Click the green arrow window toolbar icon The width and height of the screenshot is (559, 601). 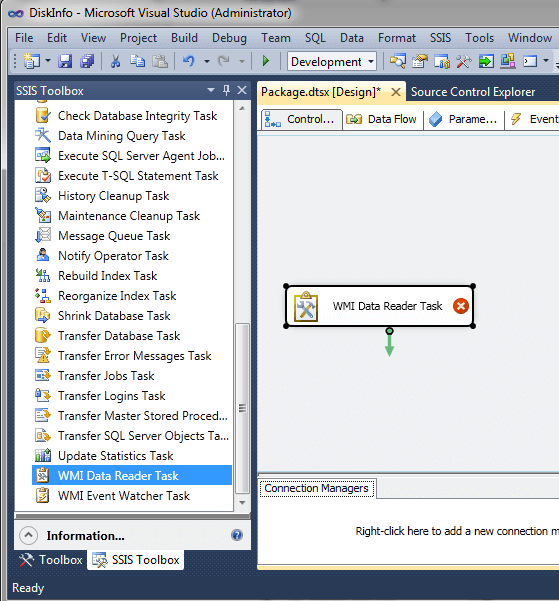click(486, 61)
